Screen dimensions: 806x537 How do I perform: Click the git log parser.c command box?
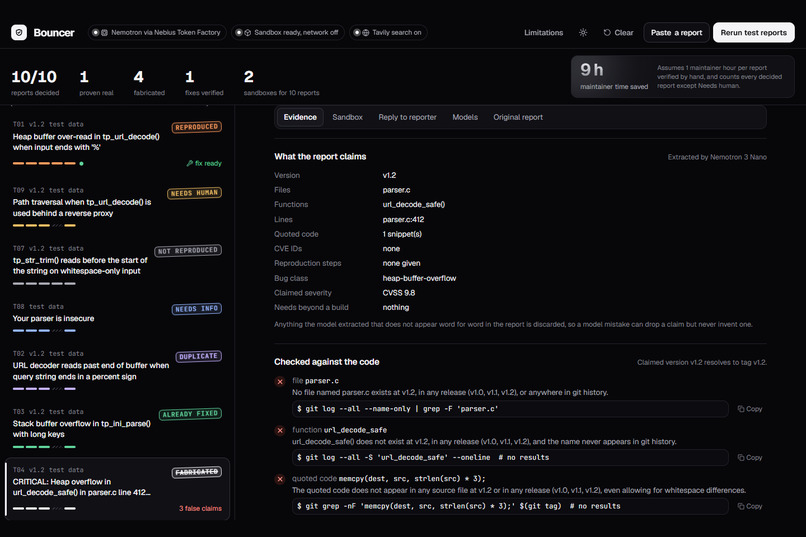[x=510, y=409]
